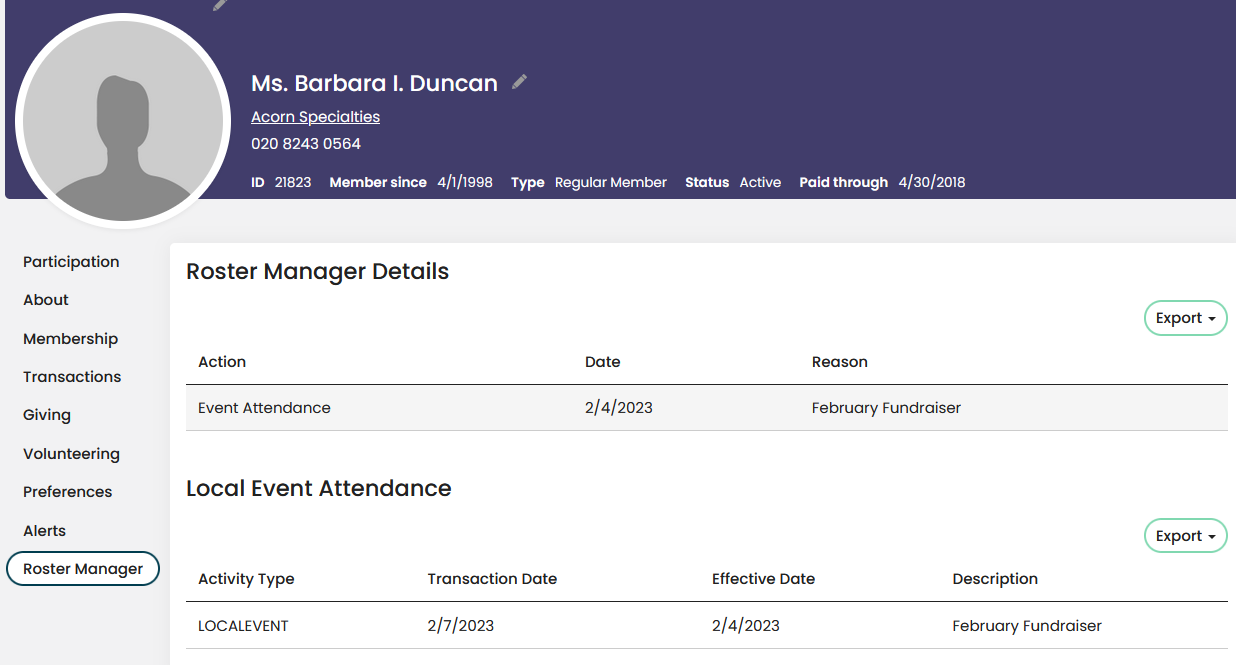Show the Alerts tab
Screen dimensions: 1236x665
(44, 531)
